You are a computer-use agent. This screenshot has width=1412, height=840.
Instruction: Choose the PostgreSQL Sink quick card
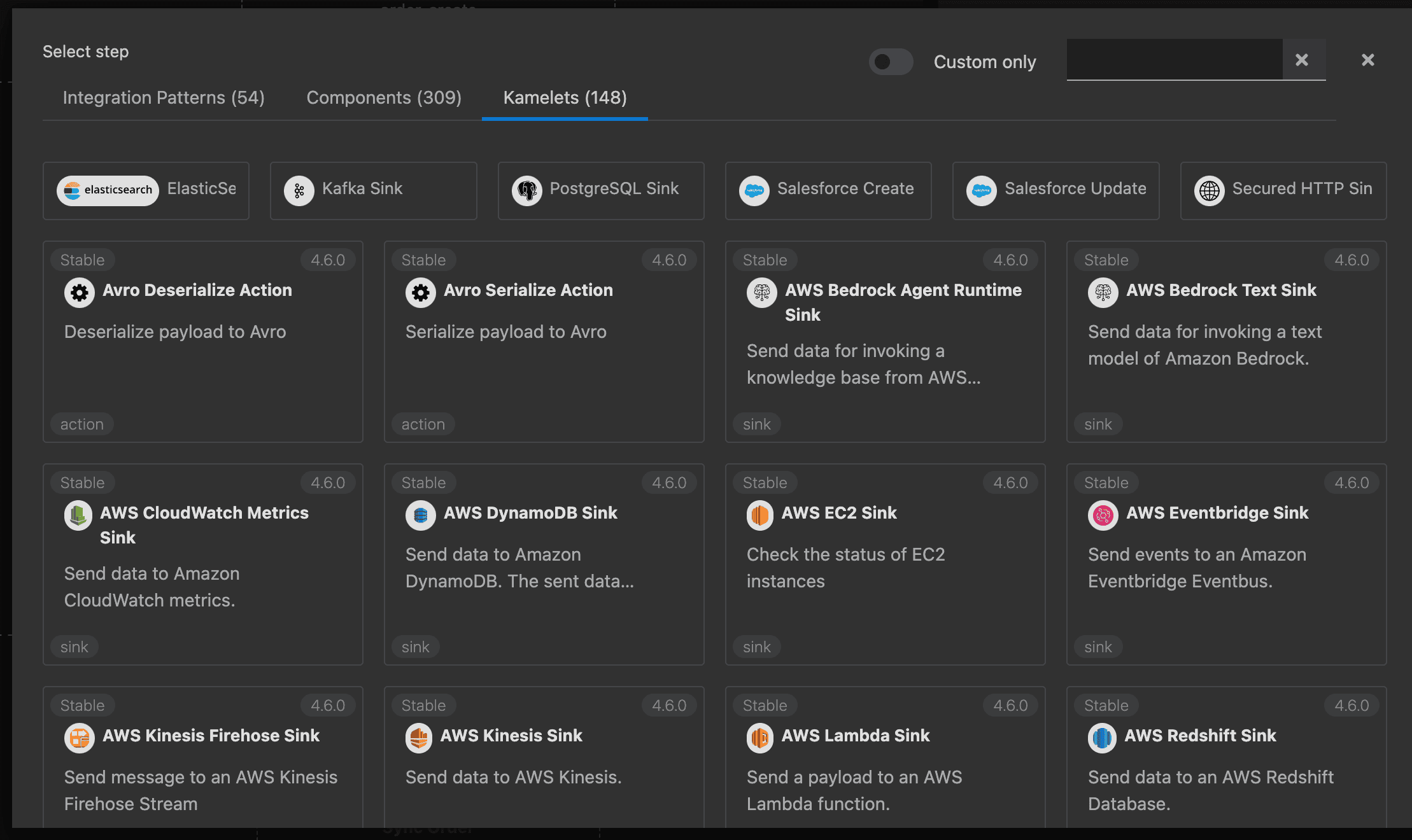point(601,190)
